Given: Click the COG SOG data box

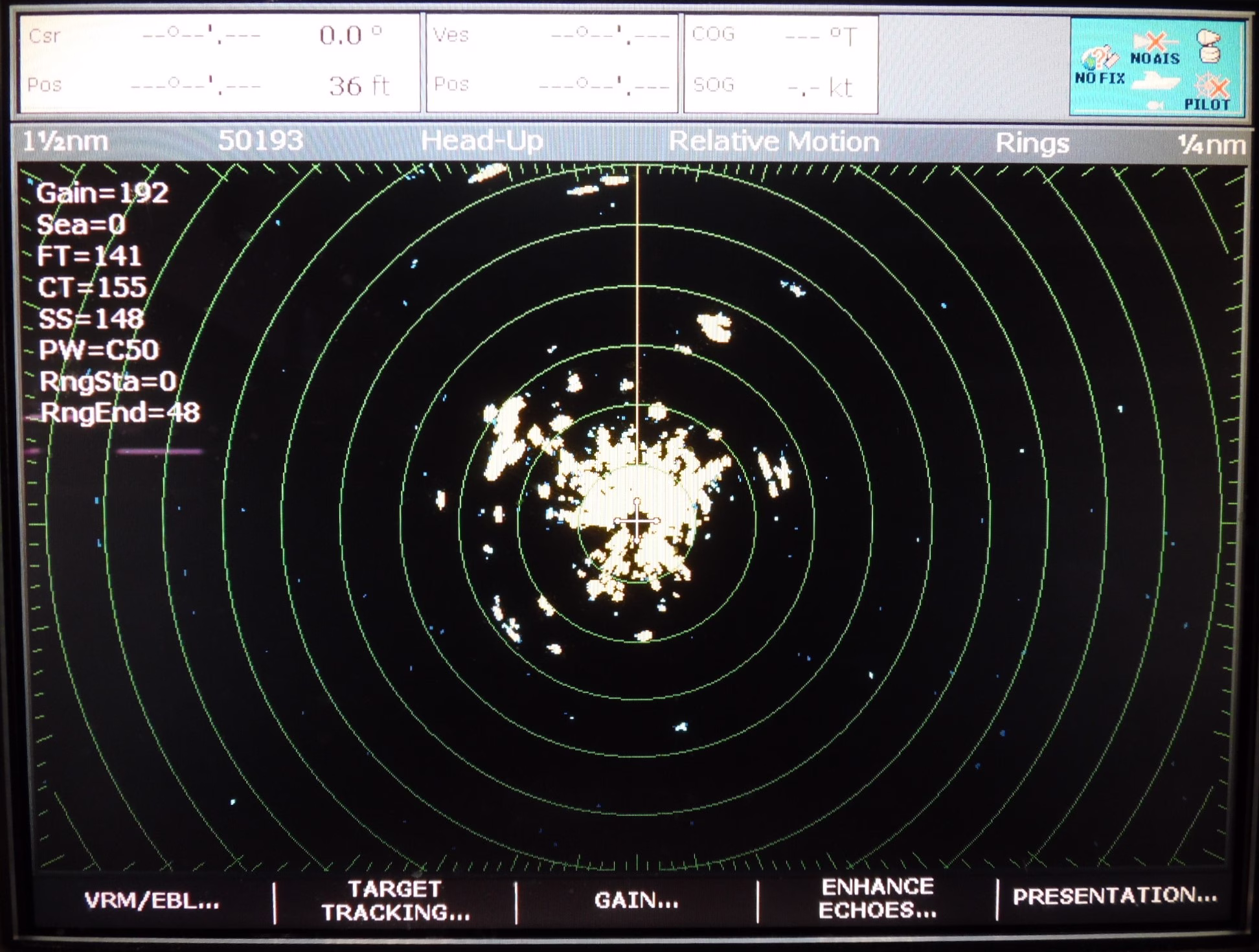Looking at the screenshot, I should 780,63.
